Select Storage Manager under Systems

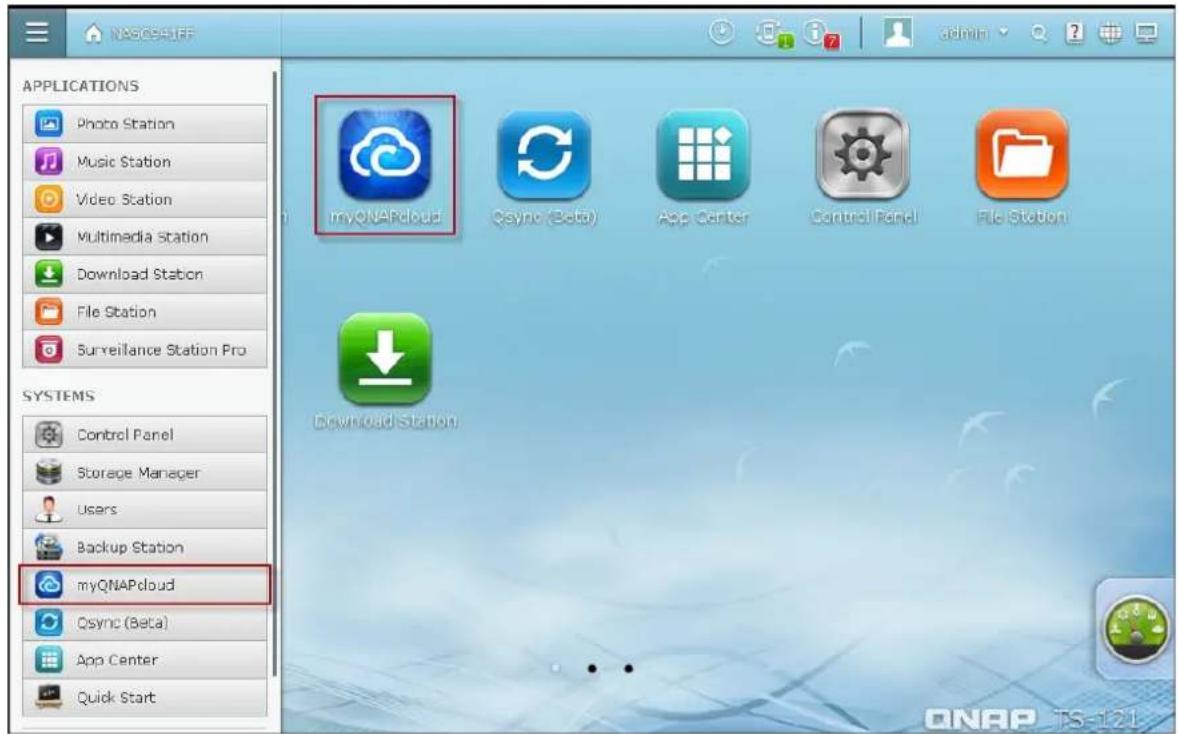pos(145,473)
